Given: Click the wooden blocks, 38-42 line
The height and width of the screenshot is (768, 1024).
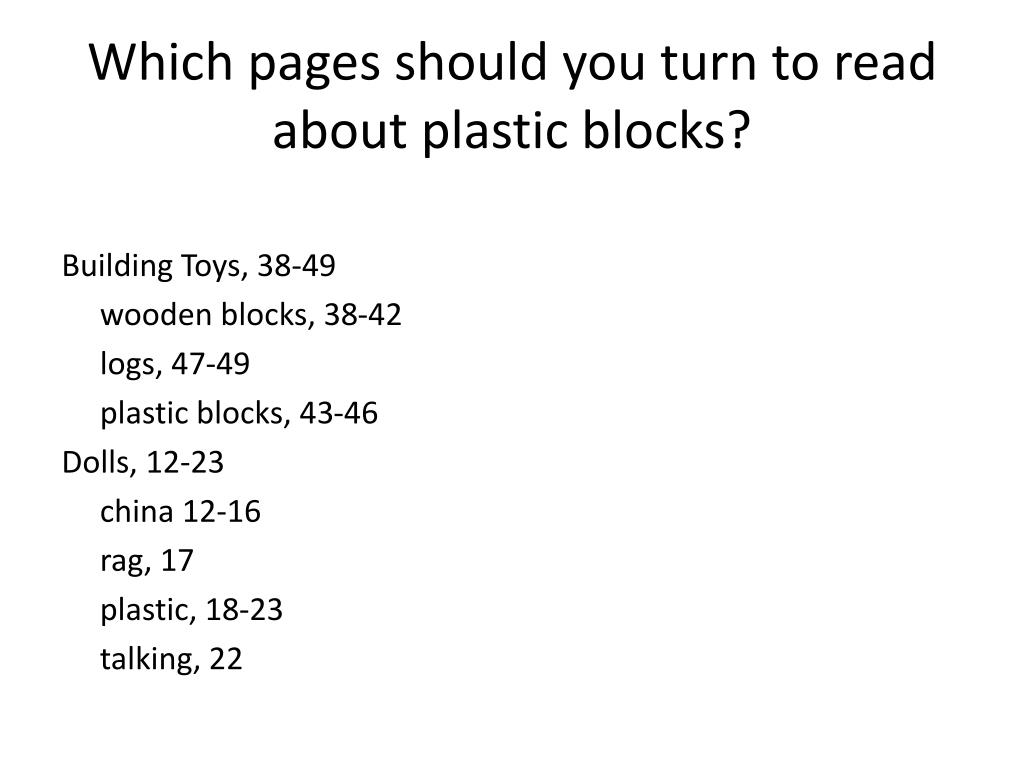Looking at the screenshot, I should (x=251, y=315).
